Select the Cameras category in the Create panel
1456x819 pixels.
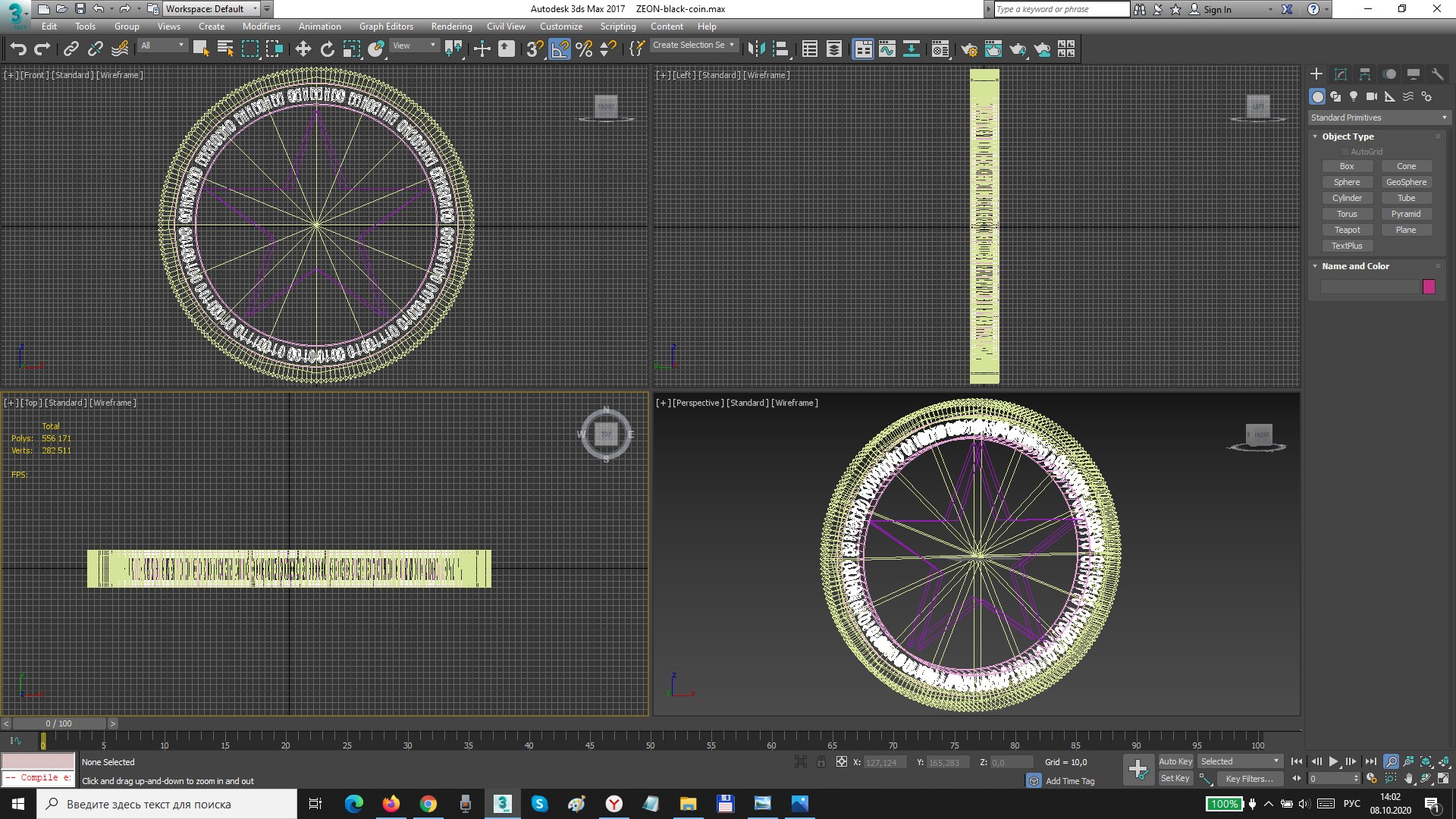click(x=1372, y=96)
